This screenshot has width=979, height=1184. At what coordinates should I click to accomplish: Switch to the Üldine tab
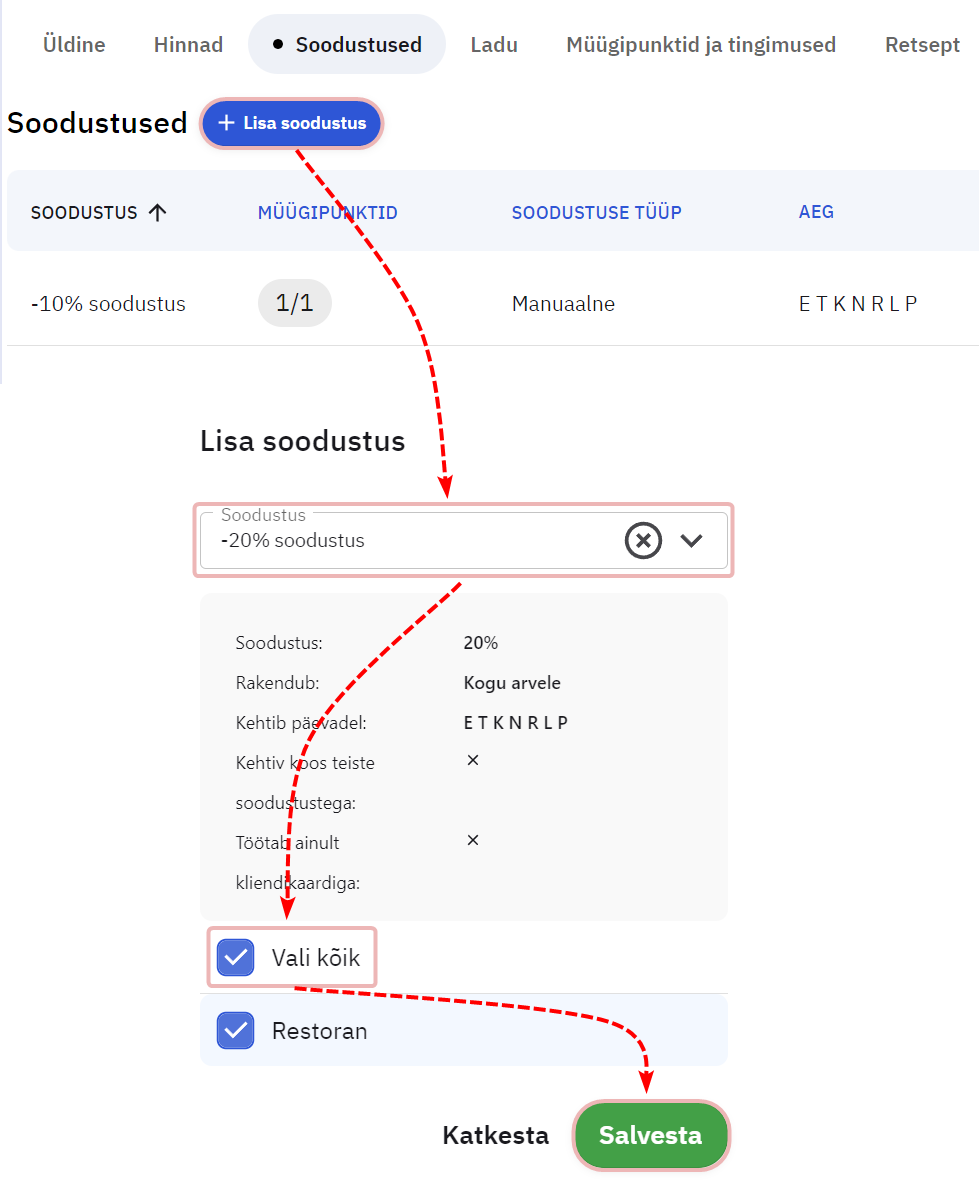pyautogui.click(x=74, y=44)
